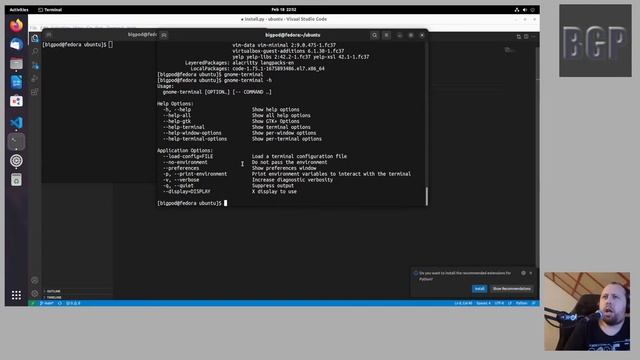Click the VS Code editor minimap
The image size is (640, 360).
point(509,50)
